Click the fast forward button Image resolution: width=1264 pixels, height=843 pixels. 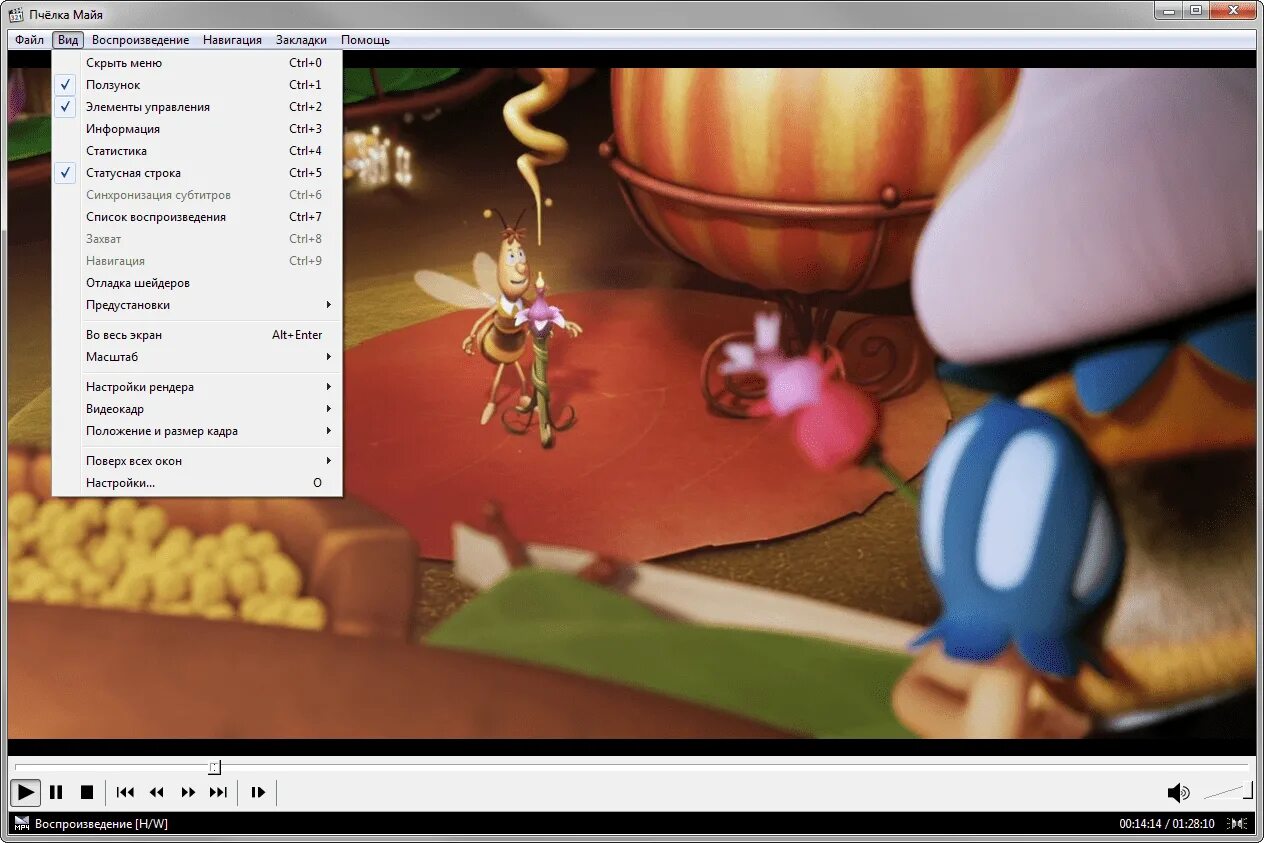187,792
